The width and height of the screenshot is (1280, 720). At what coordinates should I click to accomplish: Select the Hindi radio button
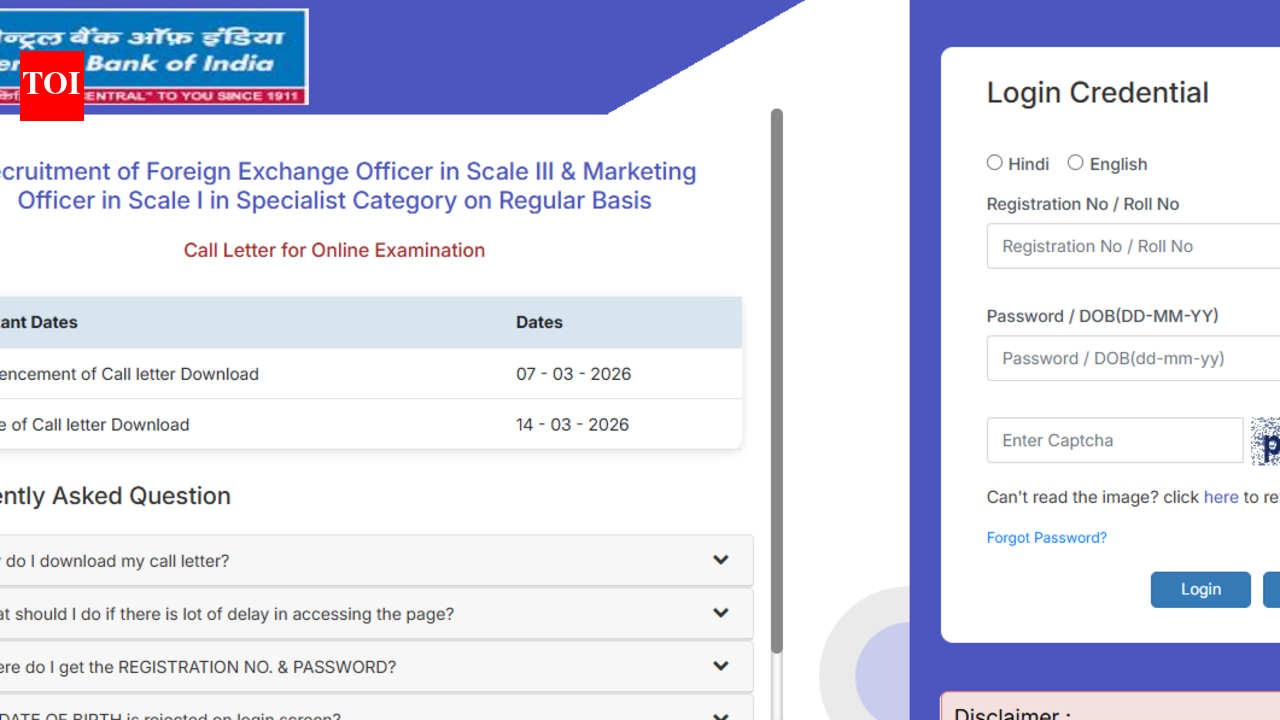click(995, 162)
